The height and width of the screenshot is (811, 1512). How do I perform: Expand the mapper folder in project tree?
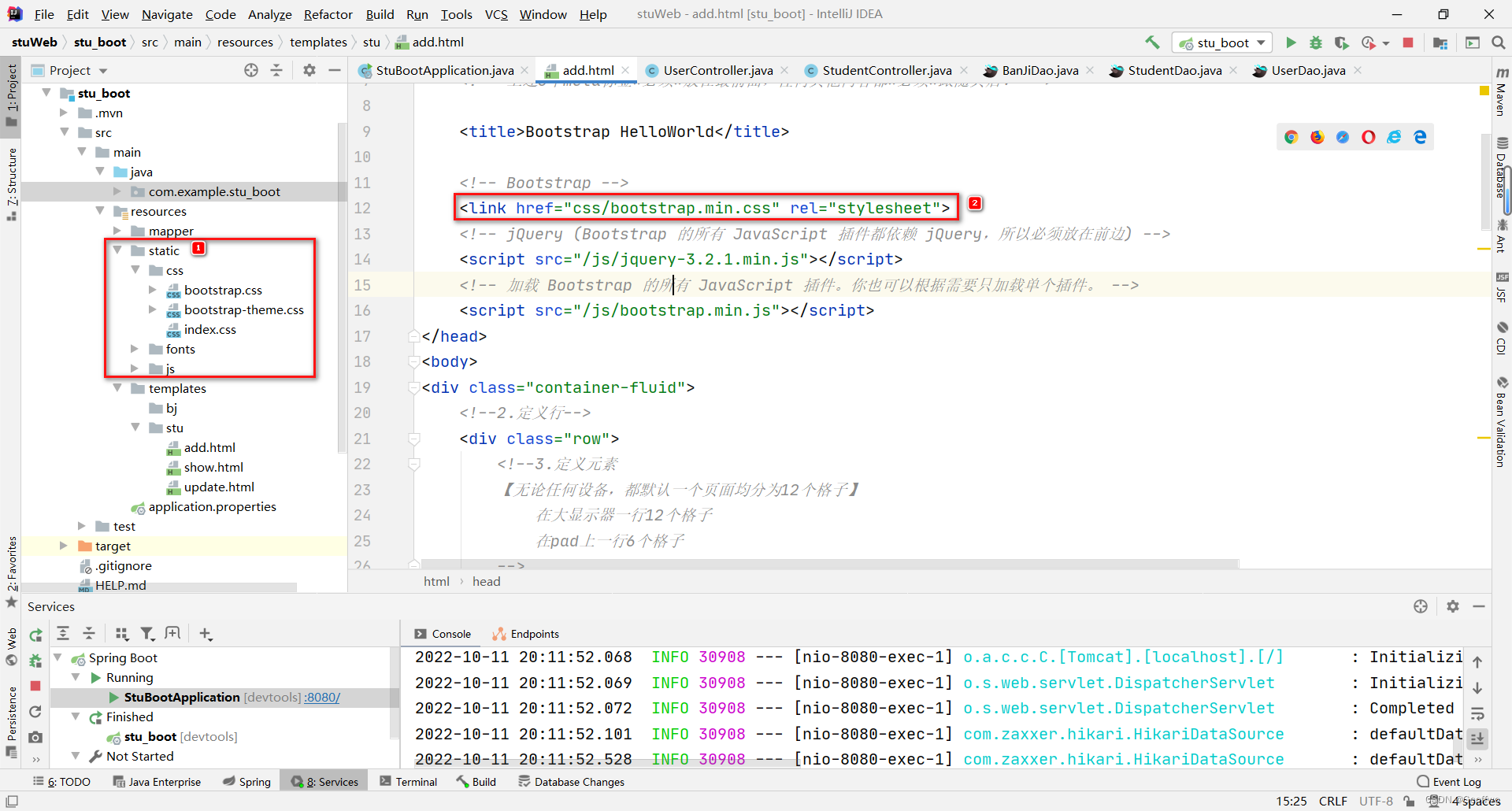117,231
